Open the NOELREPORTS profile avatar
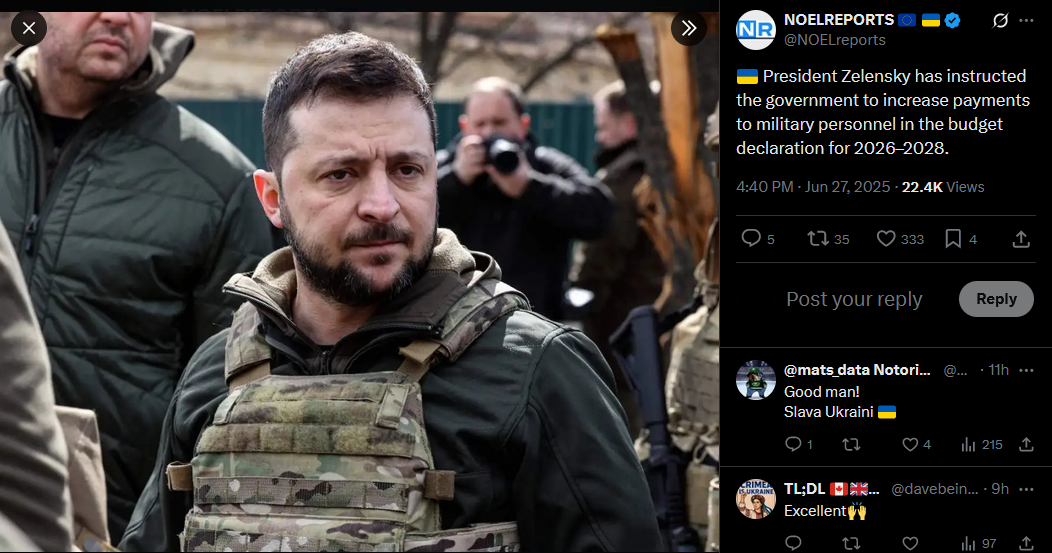 pyautogui.click(x=755, y=30)
